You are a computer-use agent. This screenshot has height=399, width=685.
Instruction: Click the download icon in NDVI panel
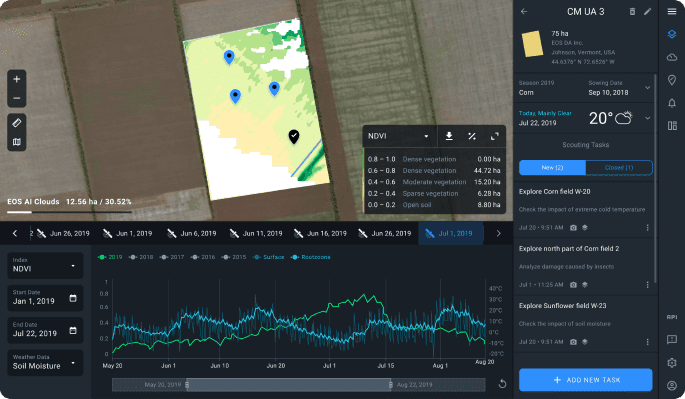(x=449, y=136)
